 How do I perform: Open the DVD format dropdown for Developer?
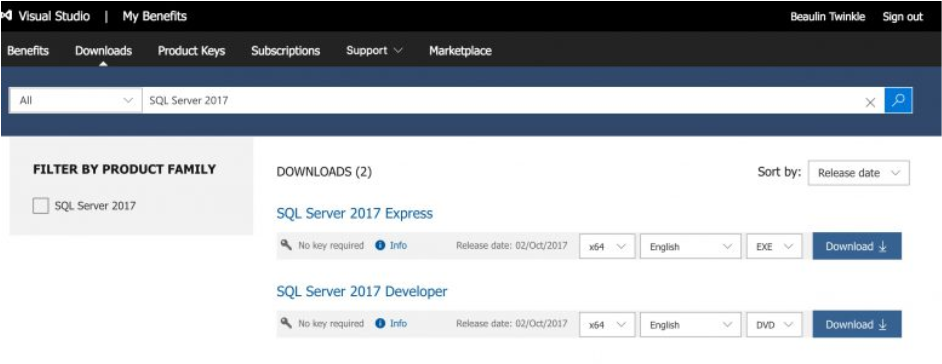(x=774, y=324)
